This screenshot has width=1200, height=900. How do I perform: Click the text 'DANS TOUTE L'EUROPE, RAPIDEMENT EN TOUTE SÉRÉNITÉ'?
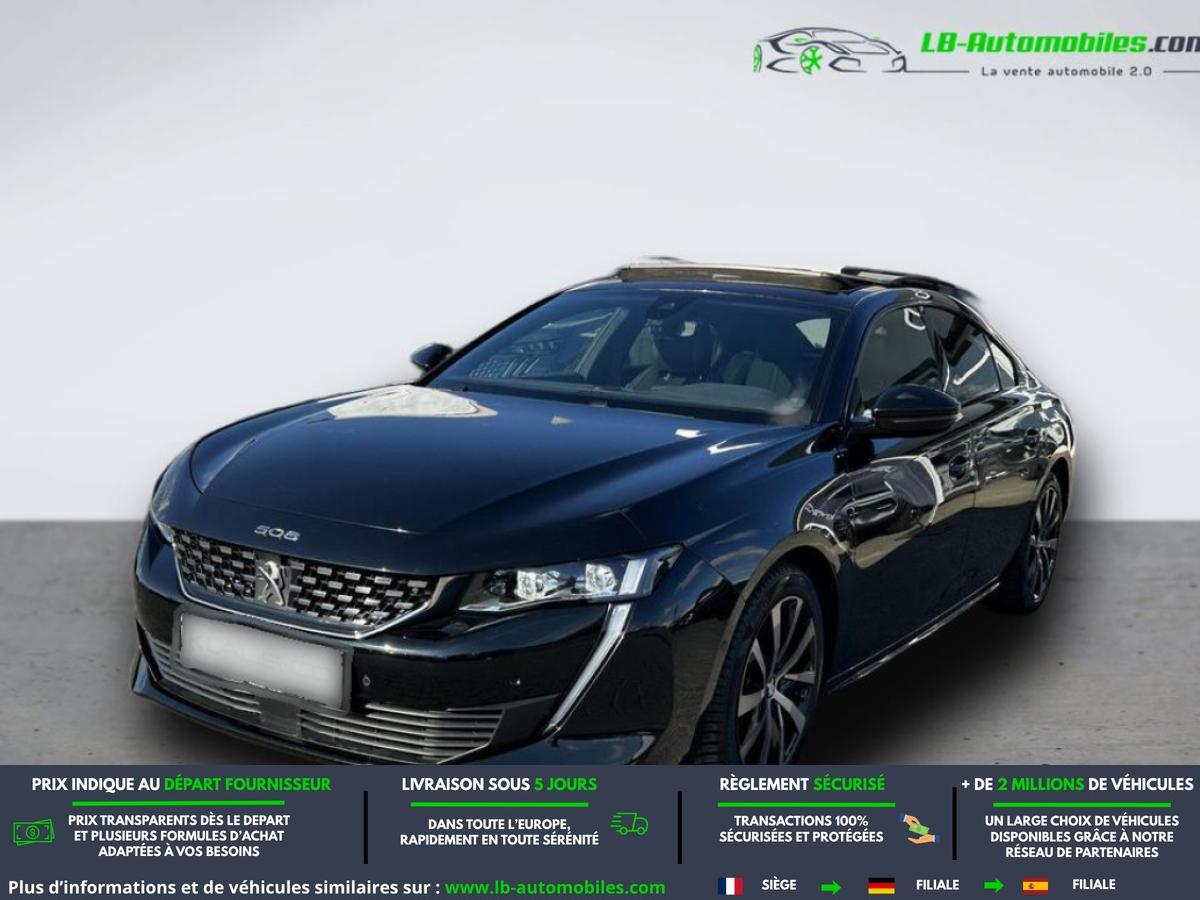[499, 832]
